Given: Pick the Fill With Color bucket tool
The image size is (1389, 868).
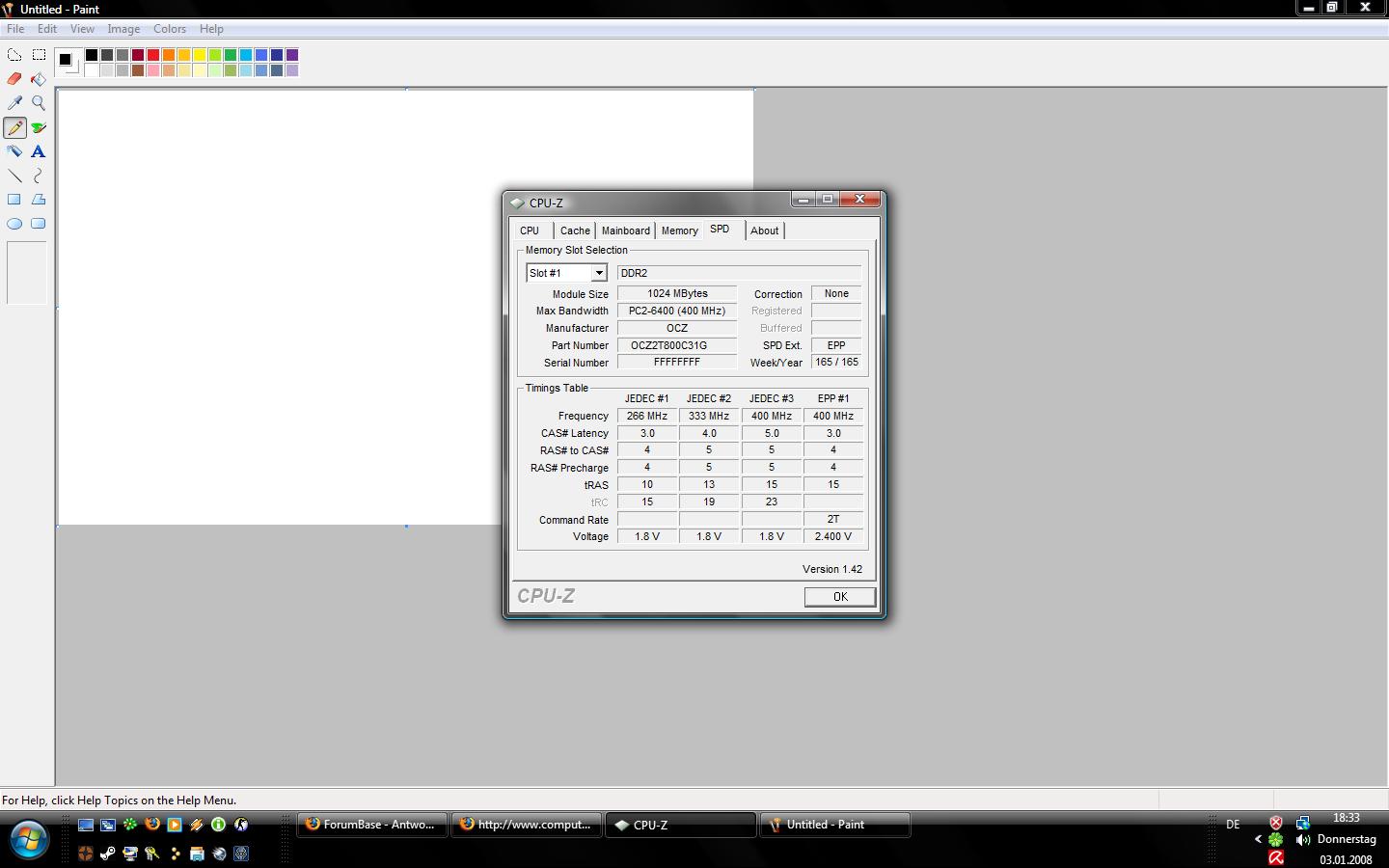Looking at the screenshot, I should tap(39, 79).
